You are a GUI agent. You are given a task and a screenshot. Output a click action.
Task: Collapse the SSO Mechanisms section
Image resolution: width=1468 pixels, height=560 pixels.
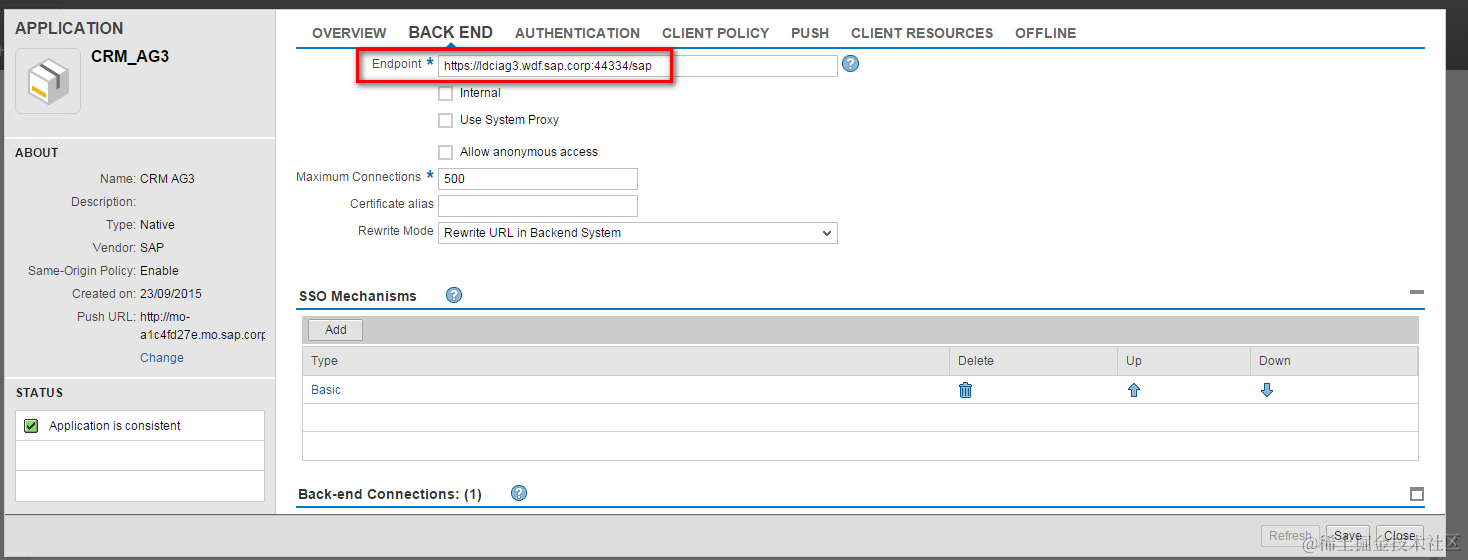(x=1416, y=292)
